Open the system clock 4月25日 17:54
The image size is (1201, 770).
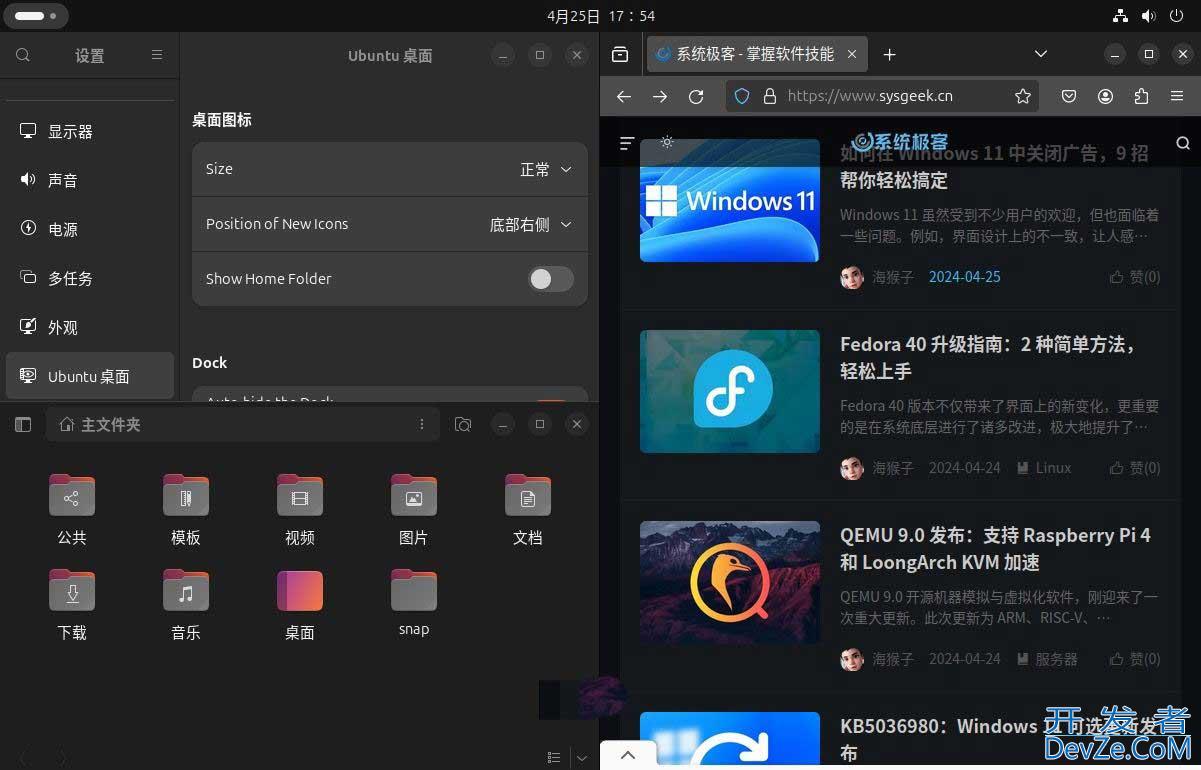(601, 16)
